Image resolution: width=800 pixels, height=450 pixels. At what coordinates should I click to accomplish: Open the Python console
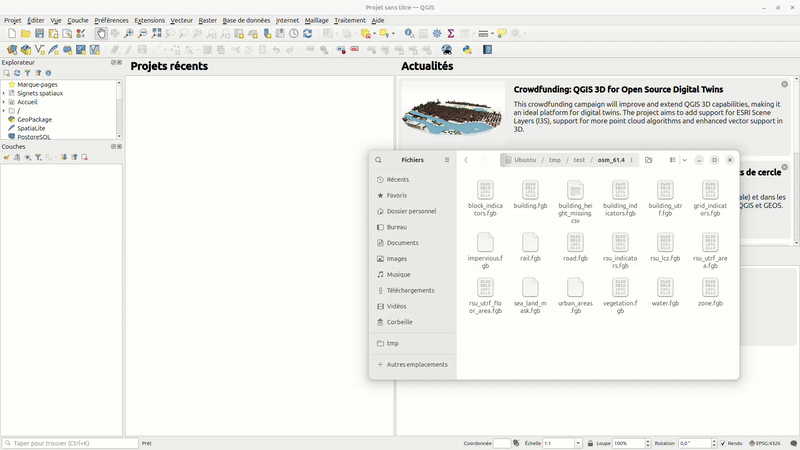coord(467,49)
